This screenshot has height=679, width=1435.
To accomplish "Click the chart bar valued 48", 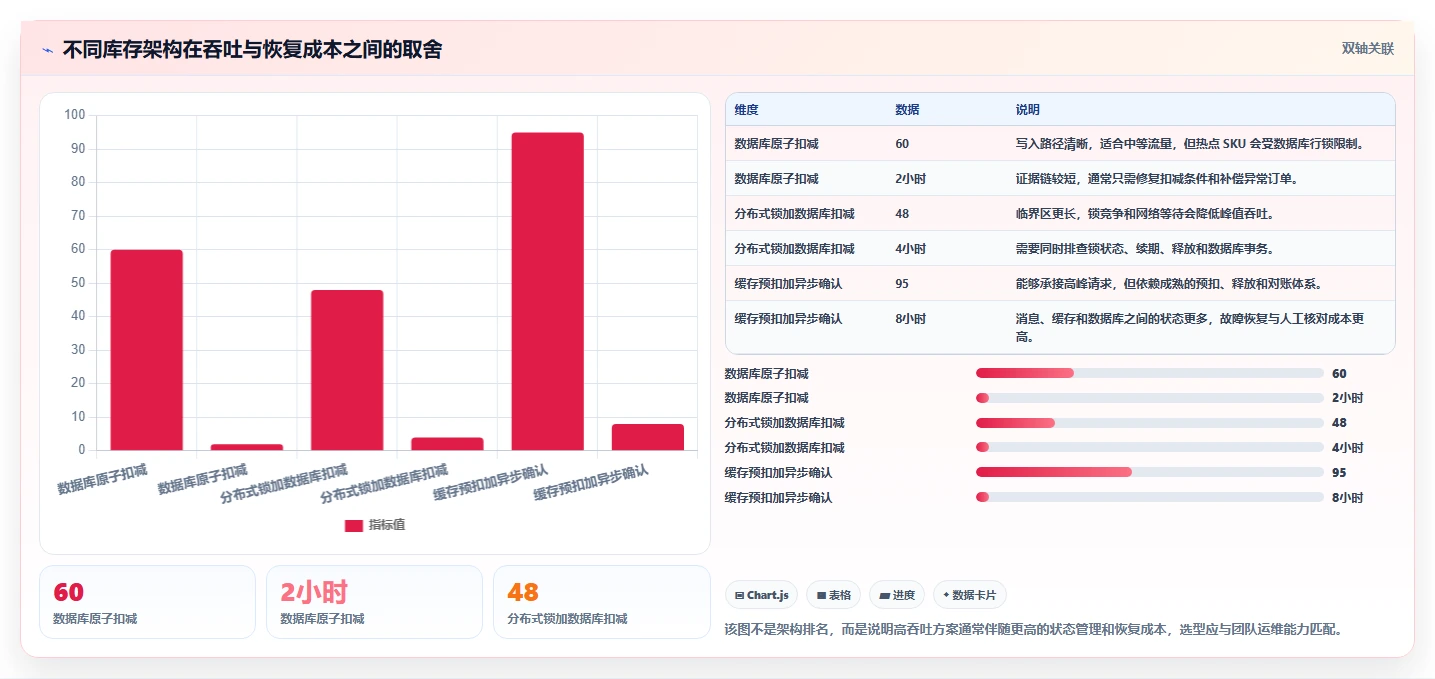I will click(347, 370).
